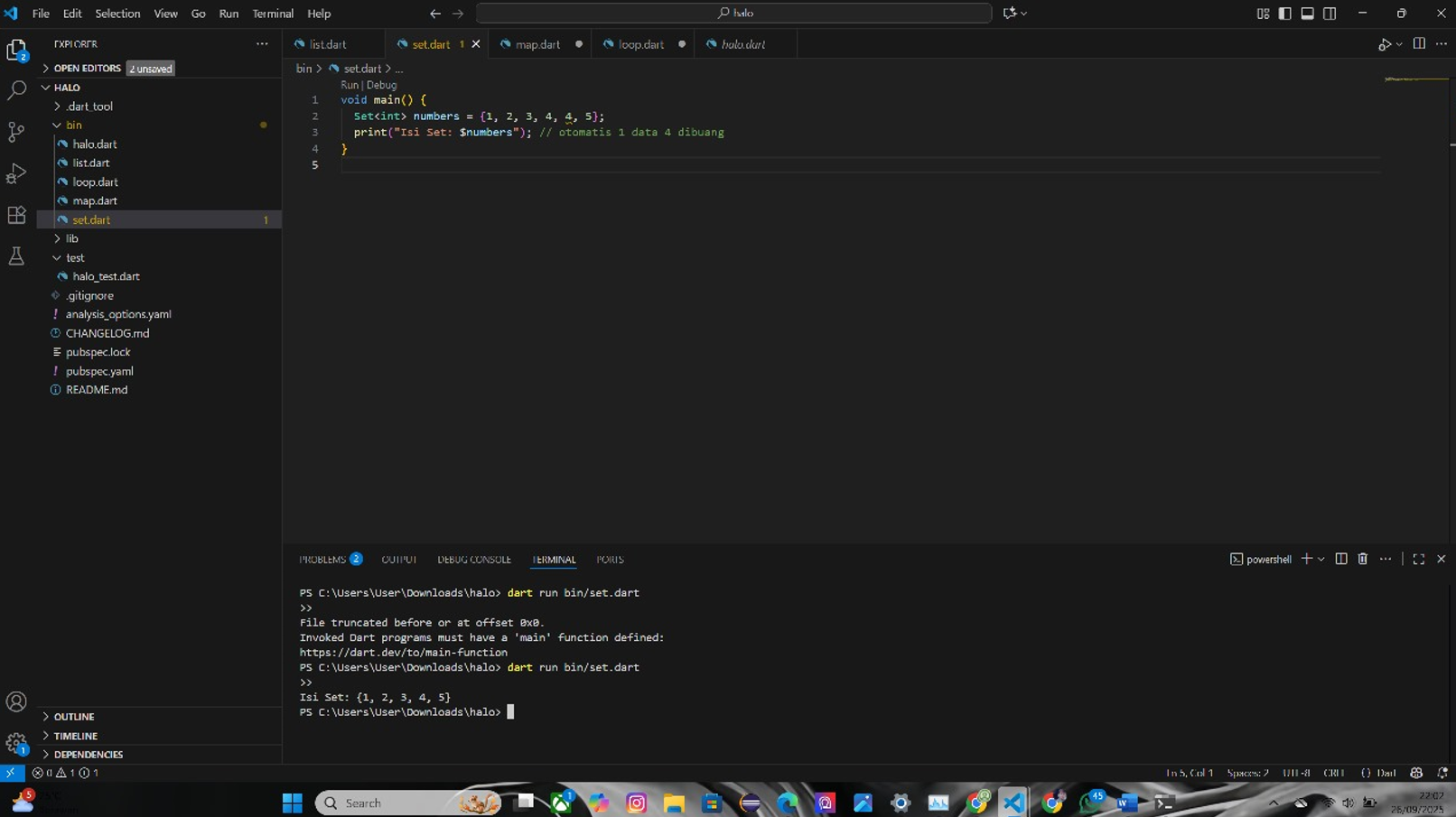Toggle the bottom panel layout button
1456x817 pixels.
[1307, 14]
